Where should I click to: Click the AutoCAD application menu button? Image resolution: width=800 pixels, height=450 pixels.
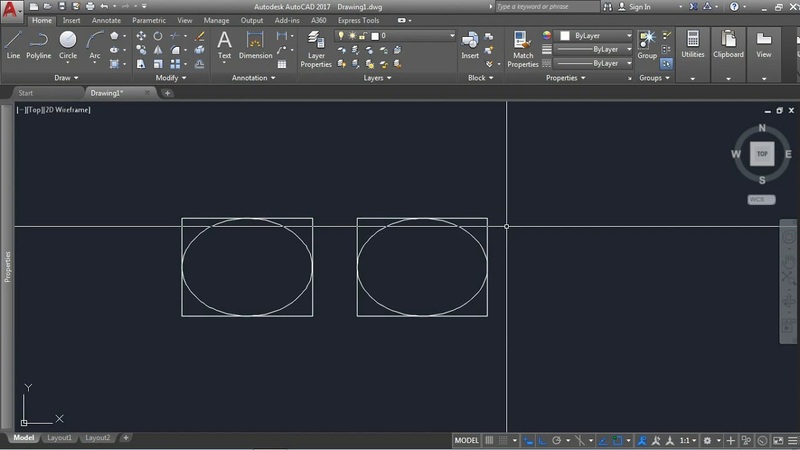point(10,9)
